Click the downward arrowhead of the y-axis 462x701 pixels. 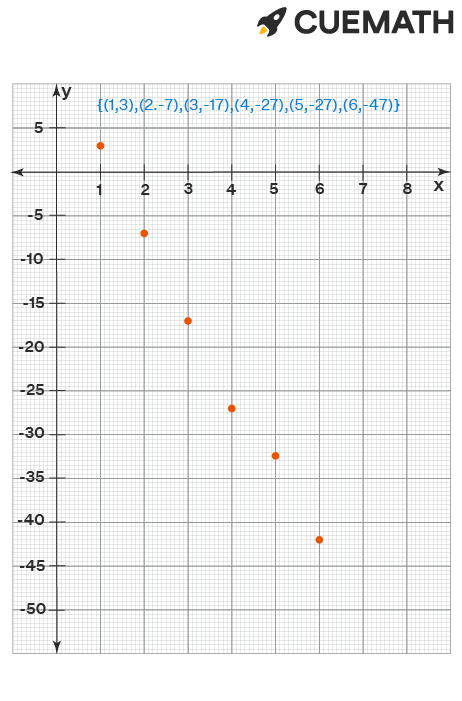pos(57,647)
